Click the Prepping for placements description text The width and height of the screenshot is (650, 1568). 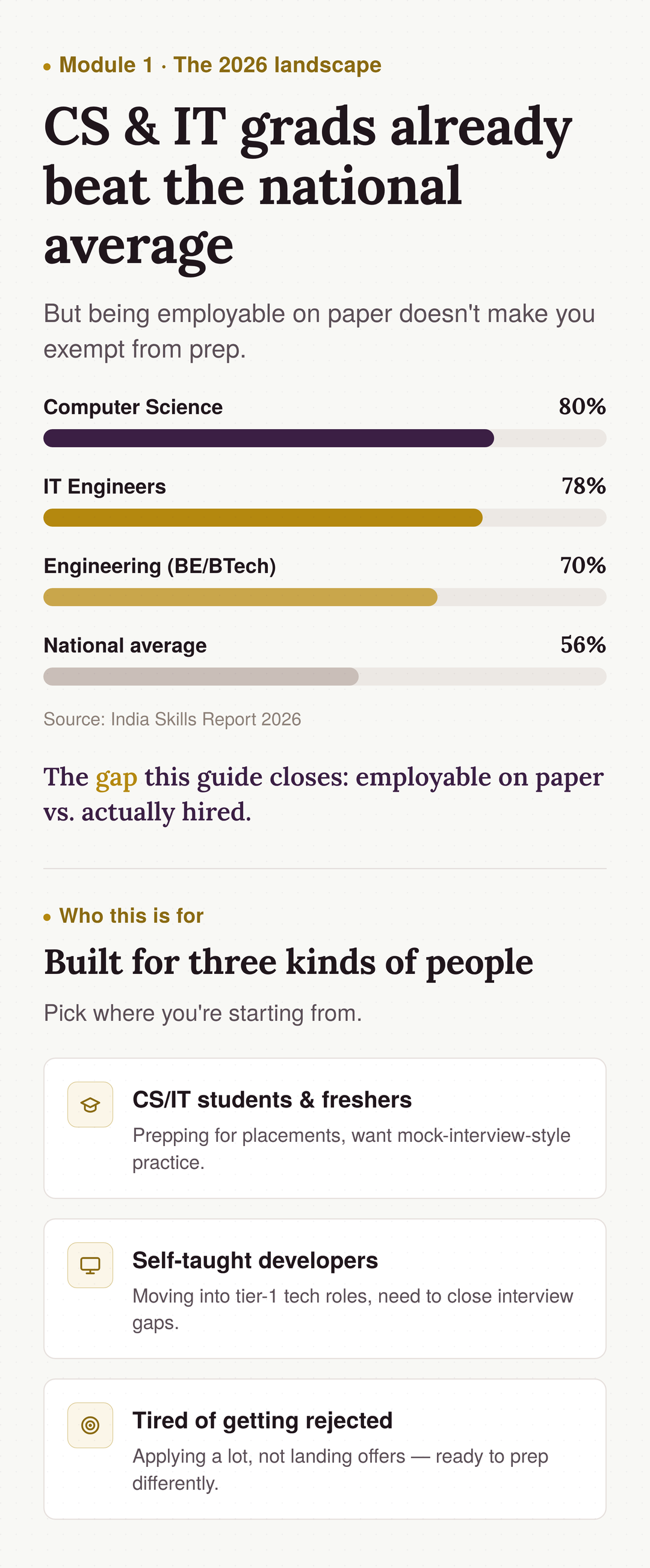(x=351, y=1148)
